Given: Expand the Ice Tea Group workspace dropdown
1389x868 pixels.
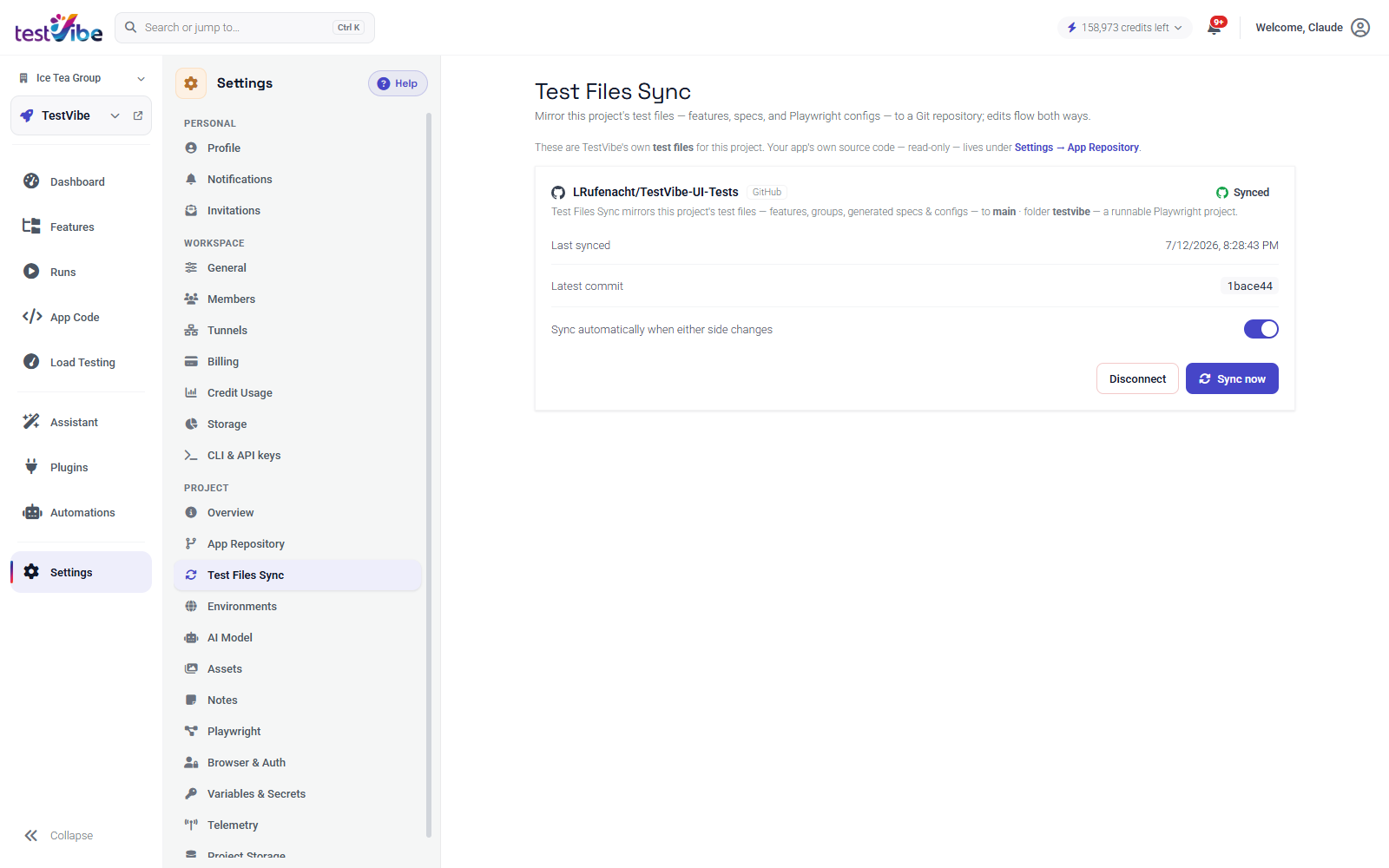Looking at the screenshot, I should tap(142, 78).
